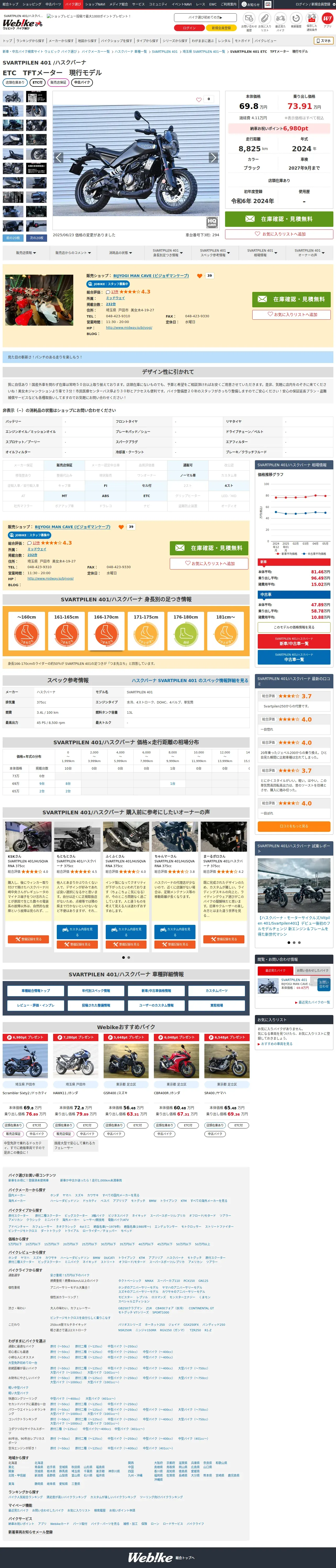Screen dimensions: 336x1568
Task: Open スペック情報詳細を見る link
Action: 190,681
